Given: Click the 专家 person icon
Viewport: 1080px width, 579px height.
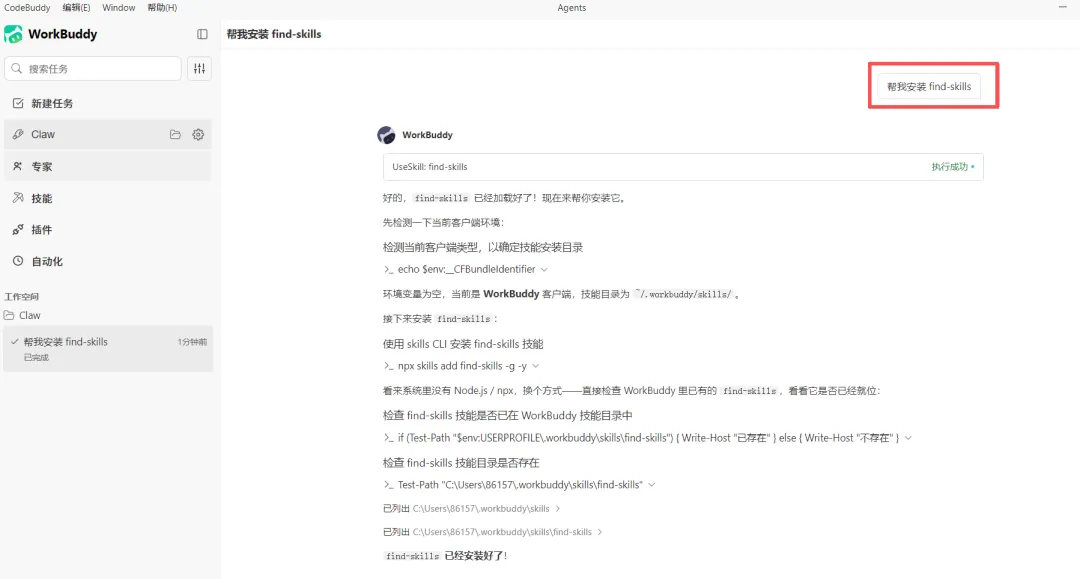Looking at the screenshot, I should [18, 166].
